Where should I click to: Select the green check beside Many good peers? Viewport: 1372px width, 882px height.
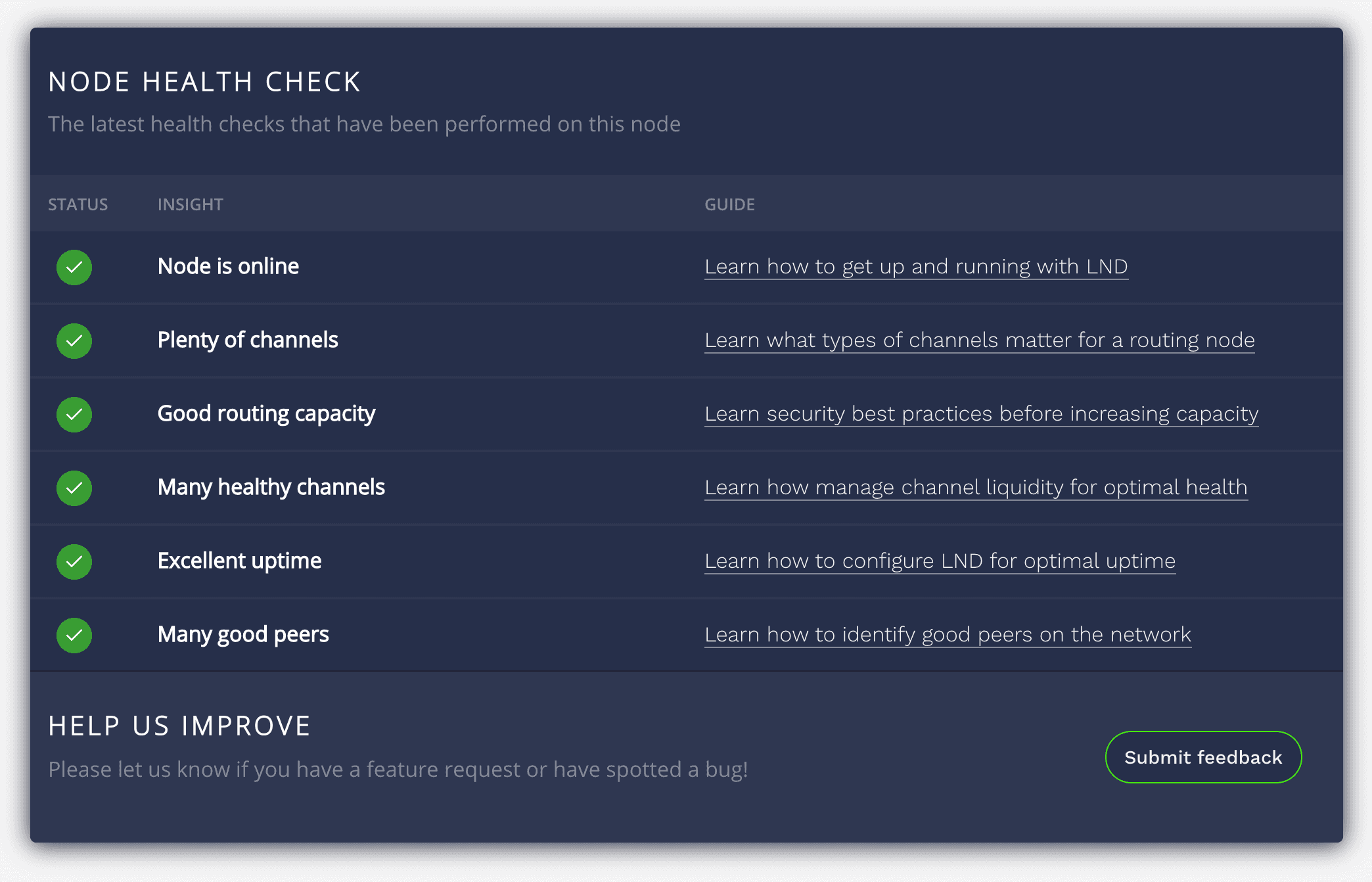74,636
